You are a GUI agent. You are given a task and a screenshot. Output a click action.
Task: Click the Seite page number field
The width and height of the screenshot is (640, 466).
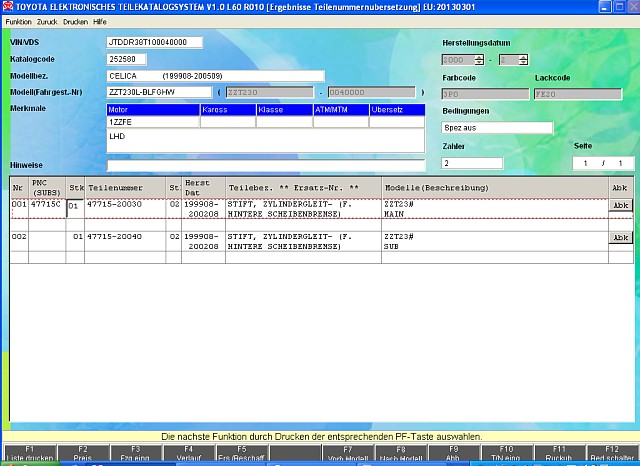(x=603, y=163)
